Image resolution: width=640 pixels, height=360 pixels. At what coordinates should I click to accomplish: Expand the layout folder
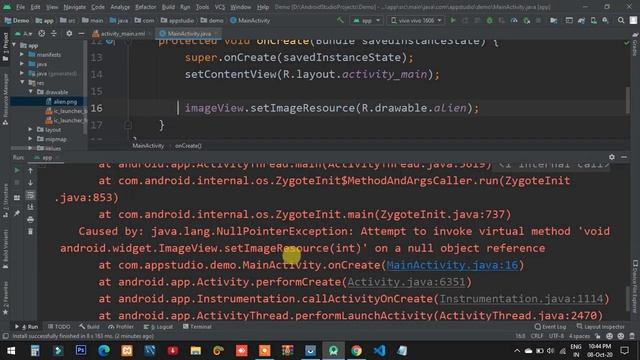(x=31, y=129)
